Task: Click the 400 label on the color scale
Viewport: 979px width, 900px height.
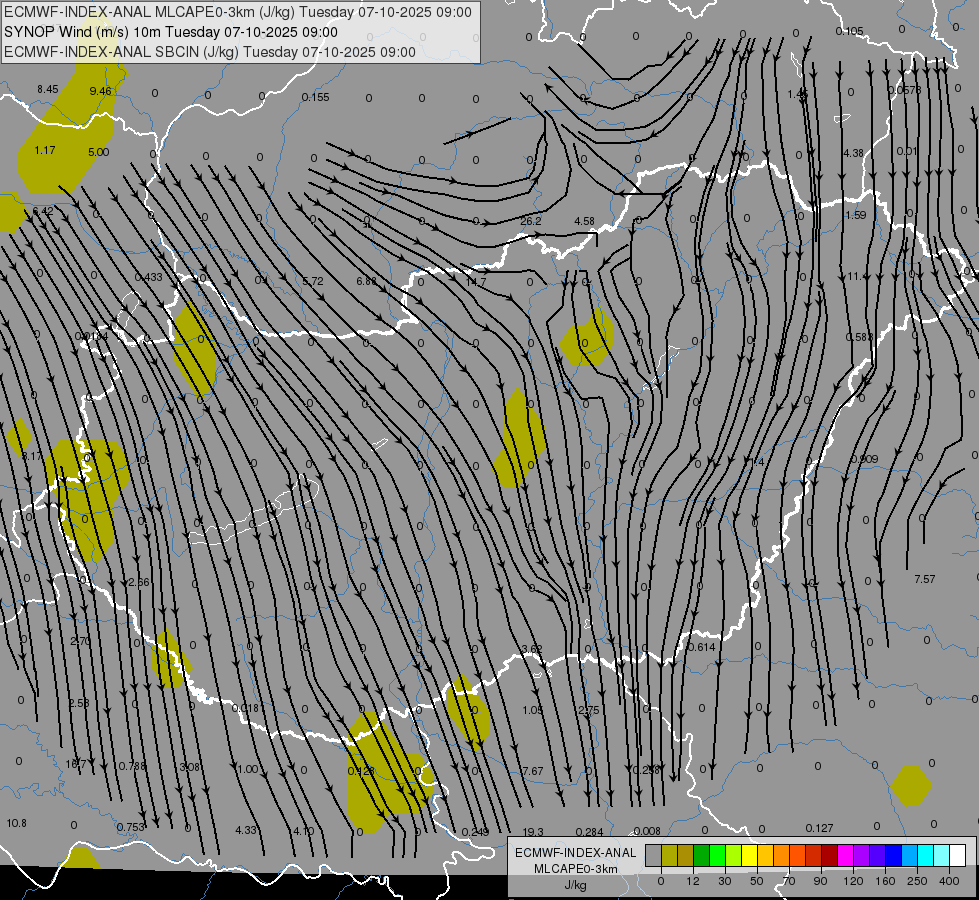Action: coord(957,880)
